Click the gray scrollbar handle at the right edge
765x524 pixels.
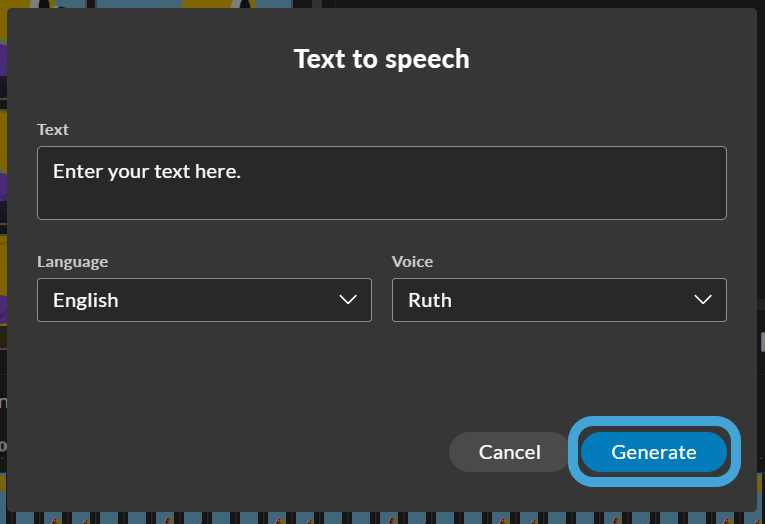(x=763, y=342)
